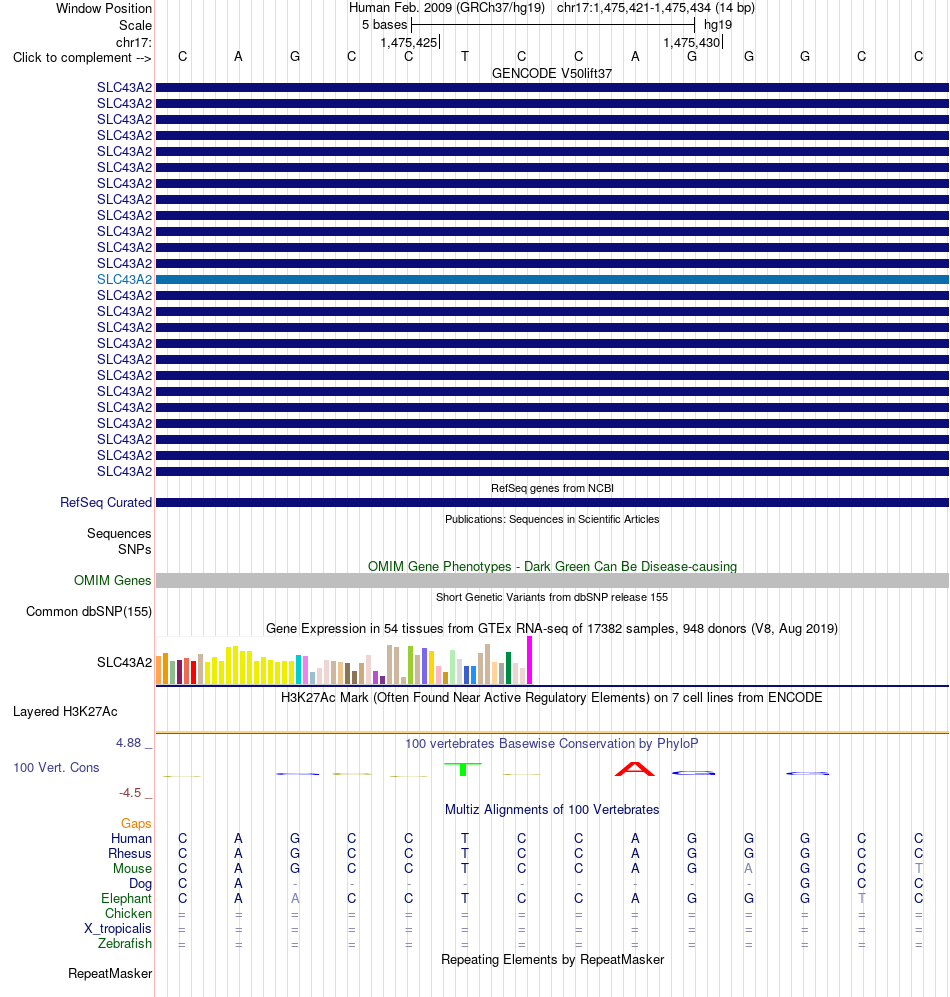Click the red A conservation logo
950x997 pixels.
tap(635, 769)
